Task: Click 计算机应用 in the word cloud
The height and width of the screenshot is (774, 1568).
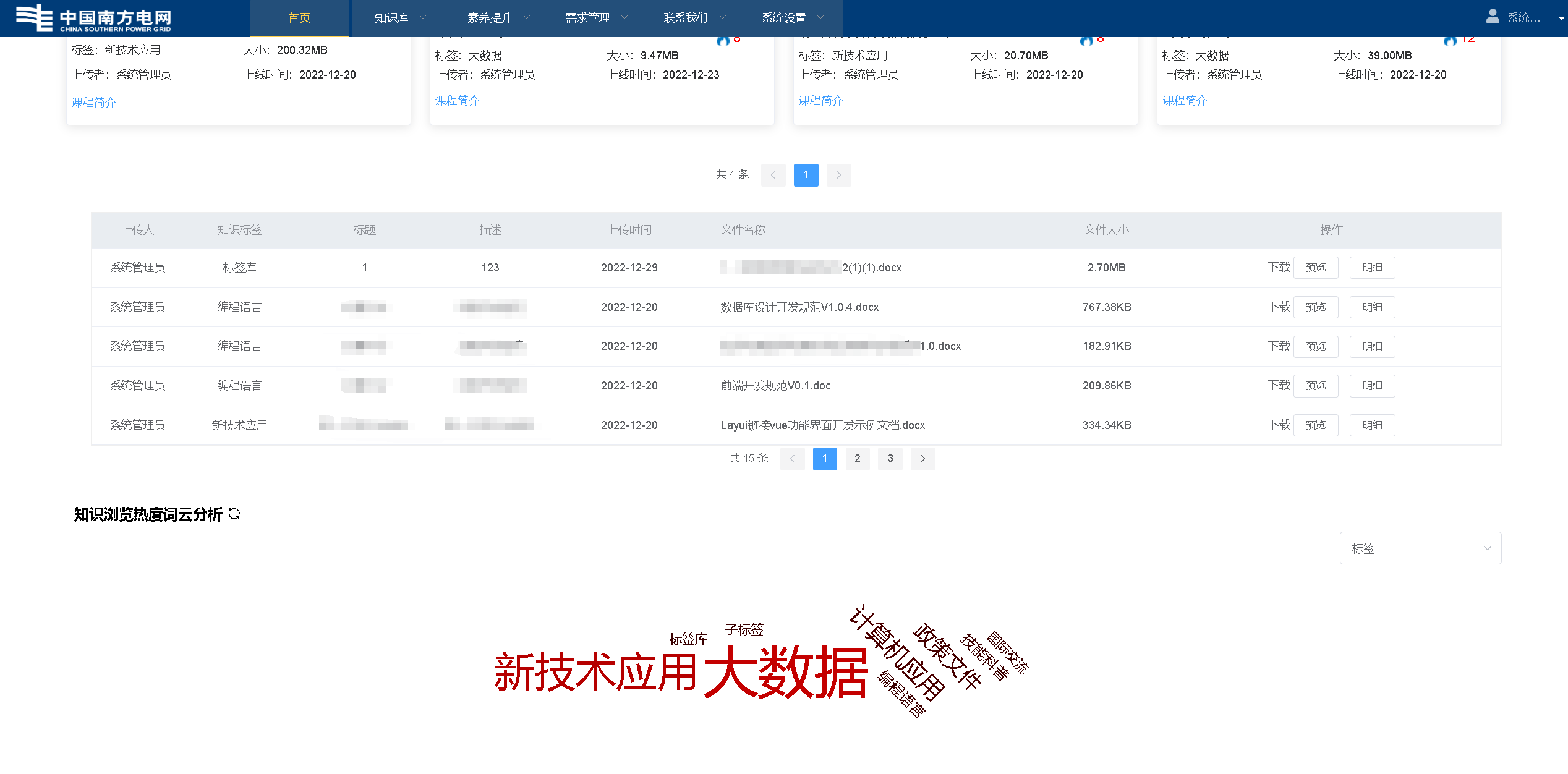Action: [897, 653]
